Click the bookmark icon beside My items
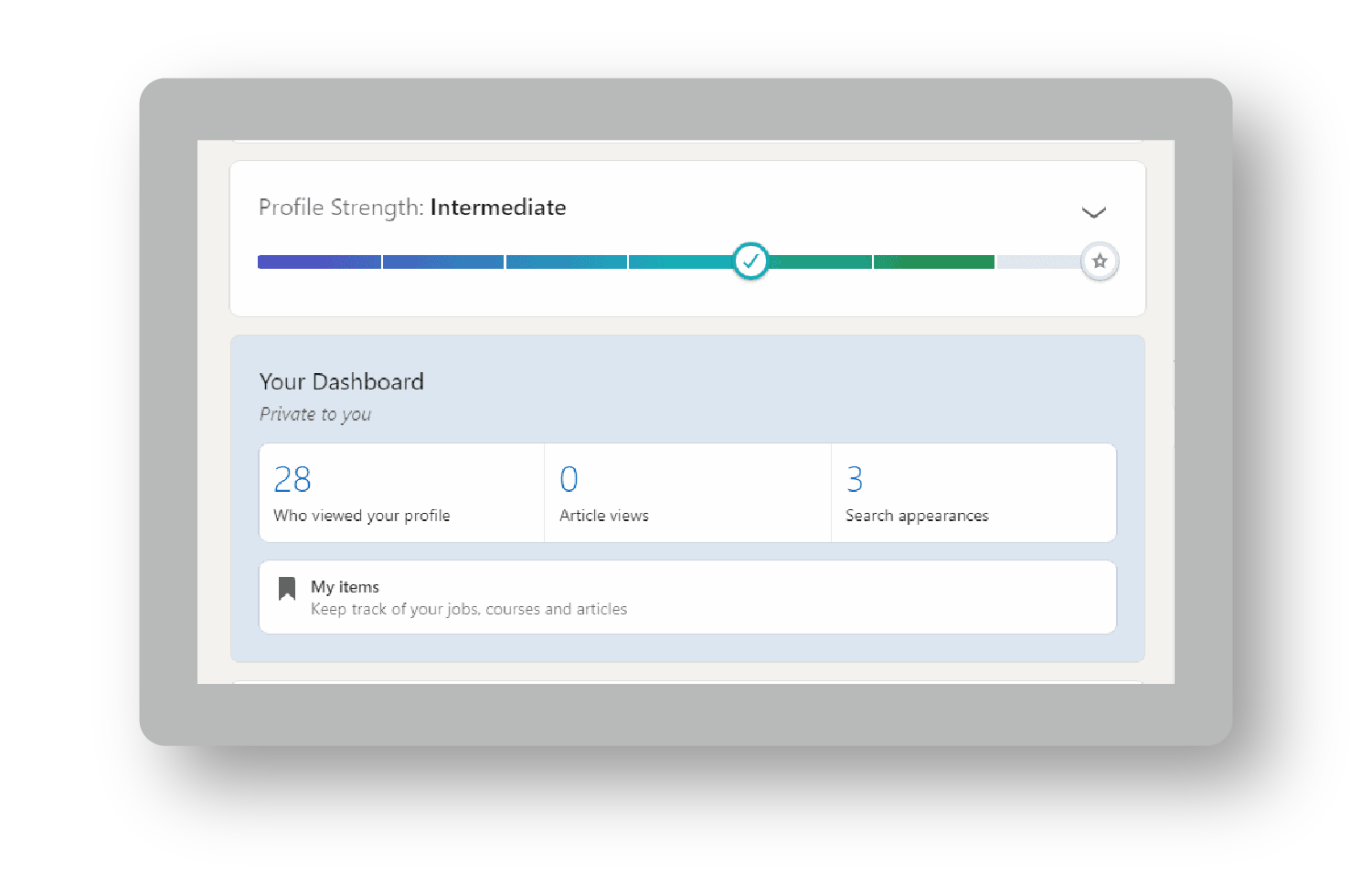The image size is (1372, 875). 287,588
